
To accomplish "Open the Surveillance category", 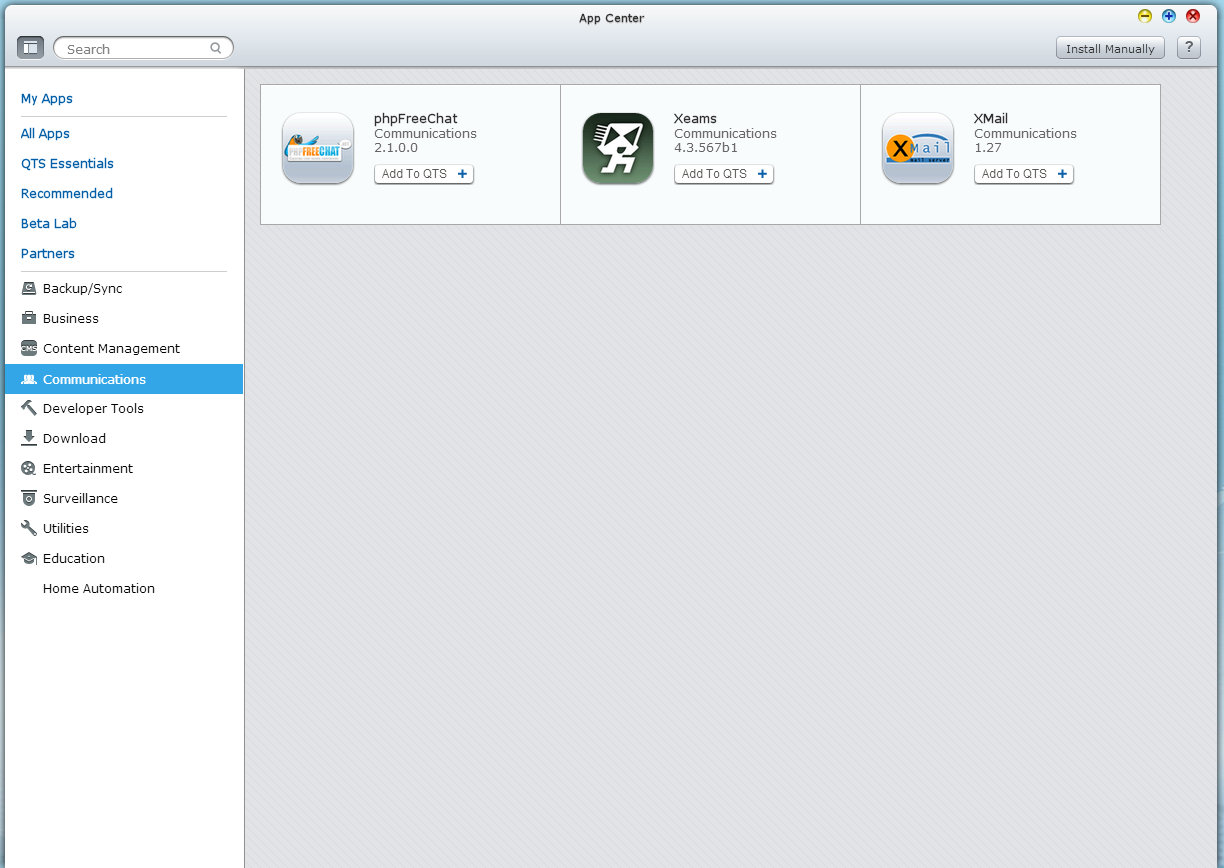I will click(x=80, y=498).
